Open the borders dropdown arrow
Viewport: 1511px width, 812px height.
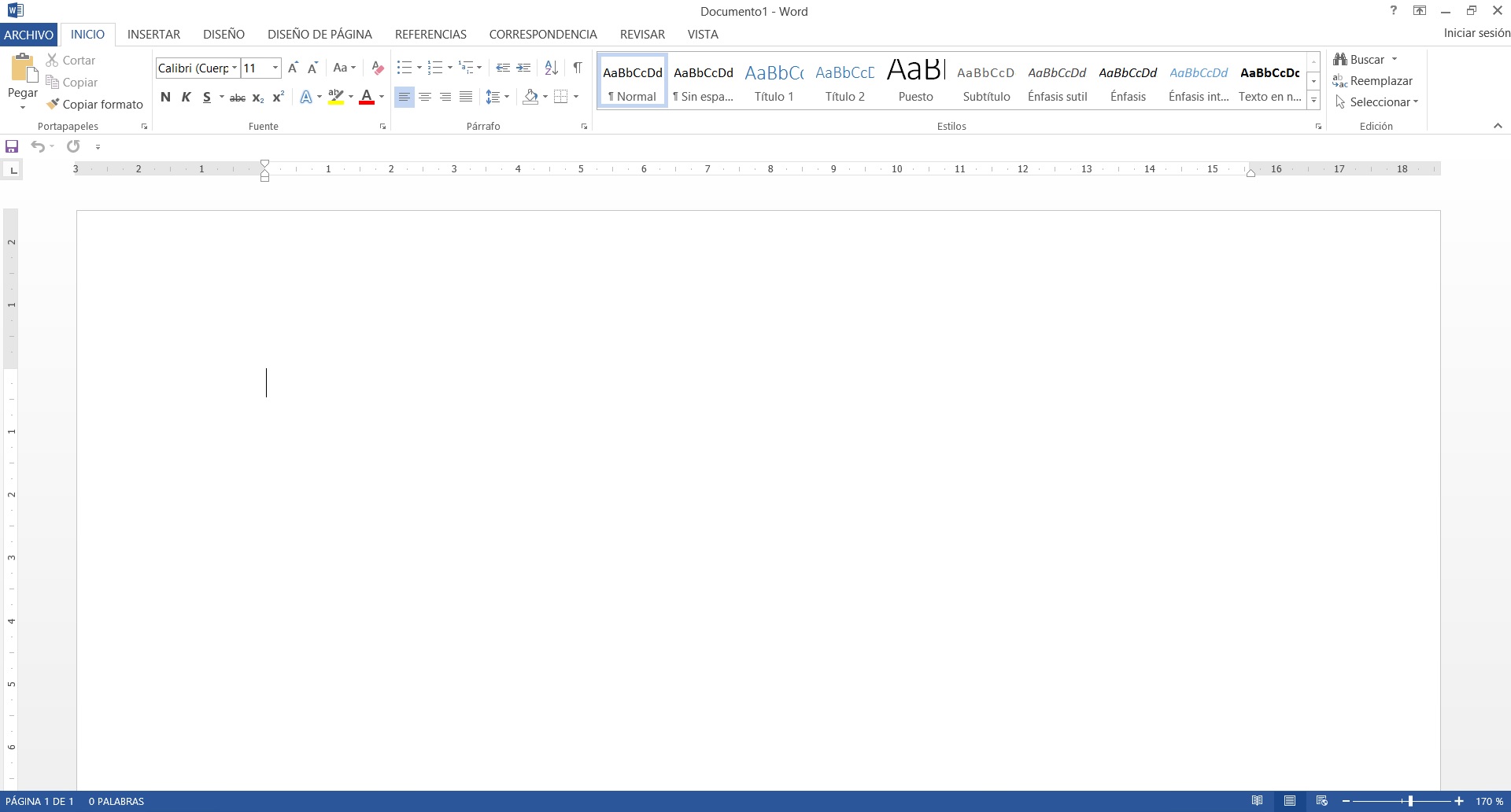[x=576, y=97]
